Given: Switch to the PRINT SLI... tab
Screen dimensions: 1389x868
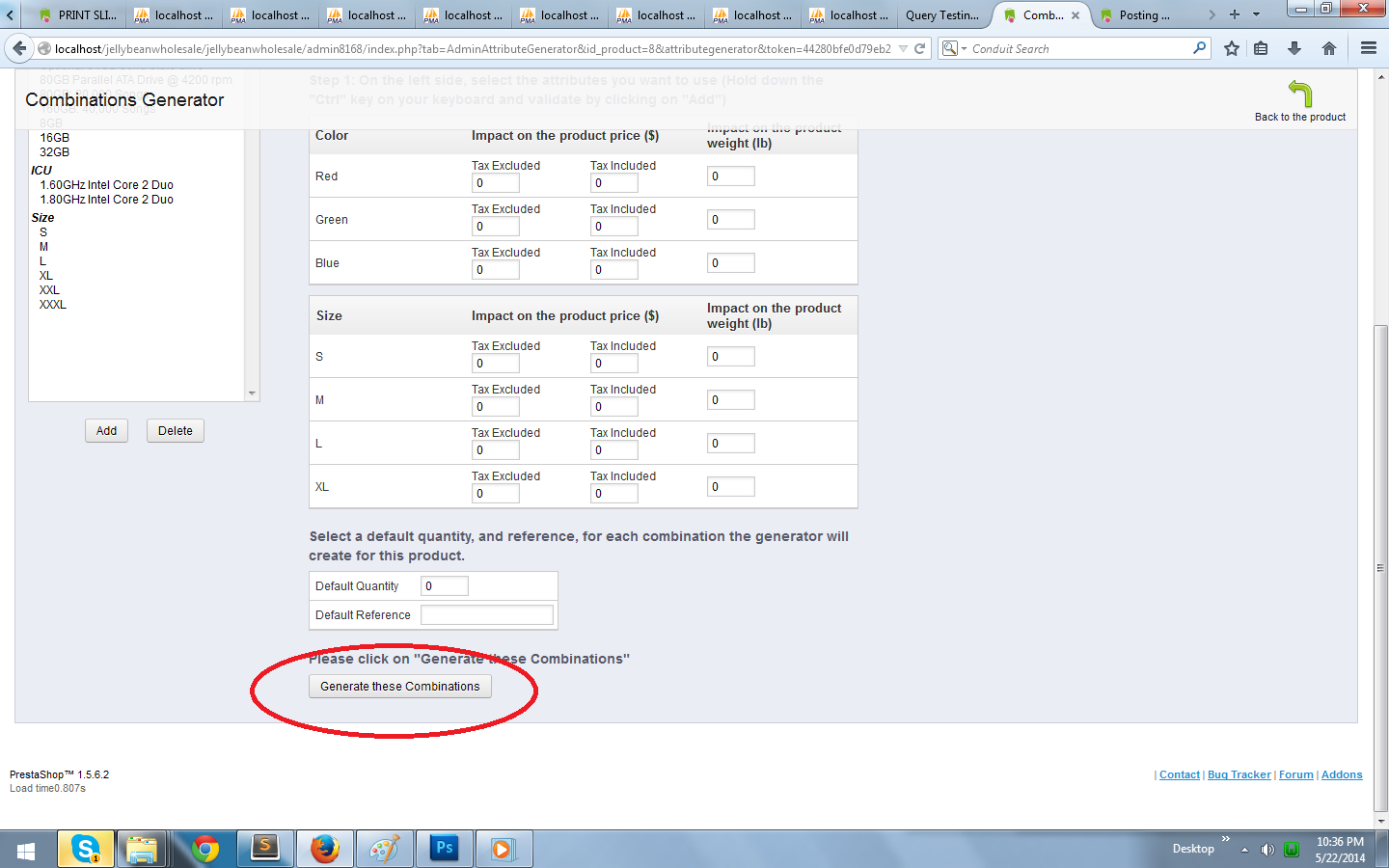Looking at the screenshot, I should [77, 15].
